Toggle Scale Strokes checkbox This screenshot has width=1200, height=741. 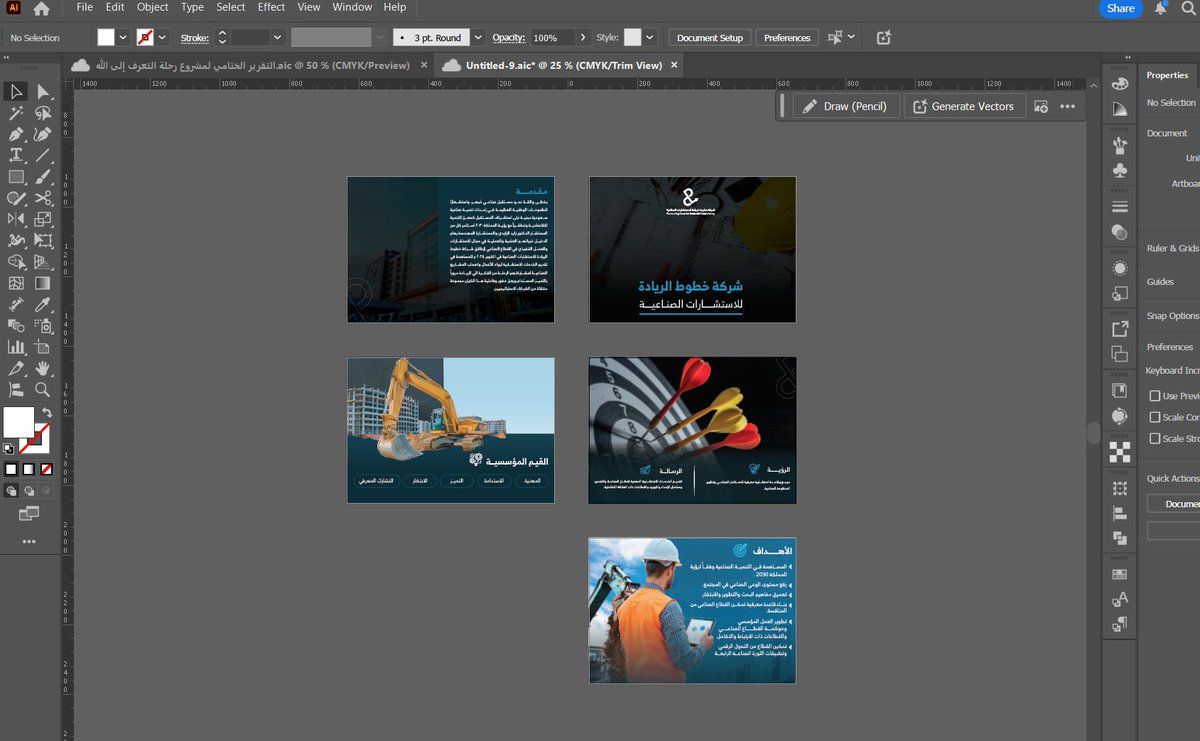coord(1155,438)
